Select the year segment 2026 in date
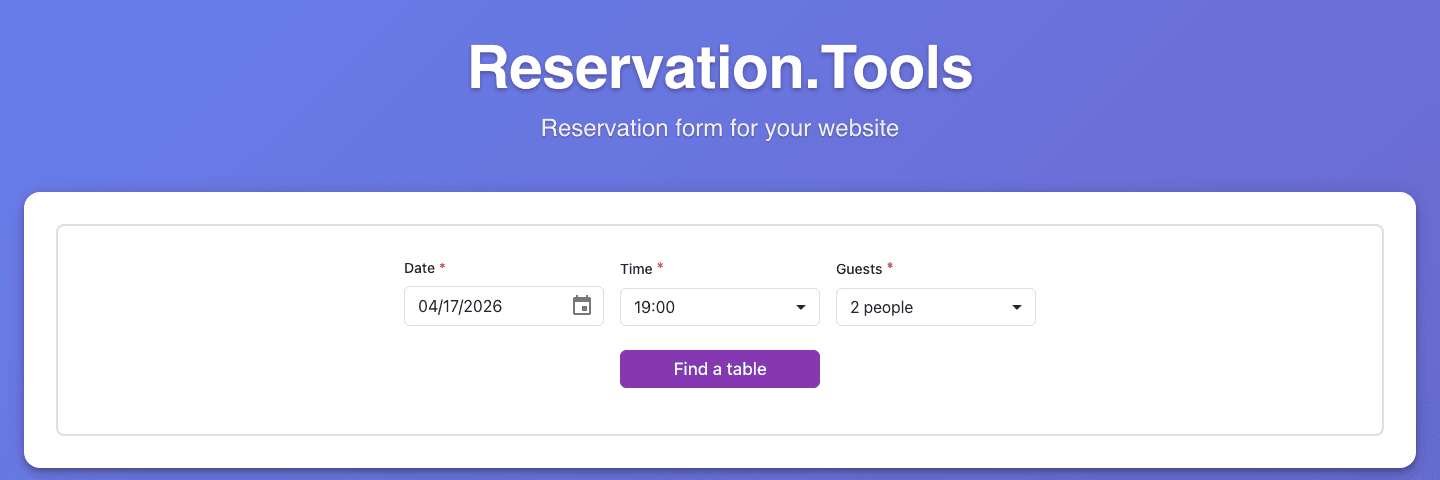 tap(484, 307)
